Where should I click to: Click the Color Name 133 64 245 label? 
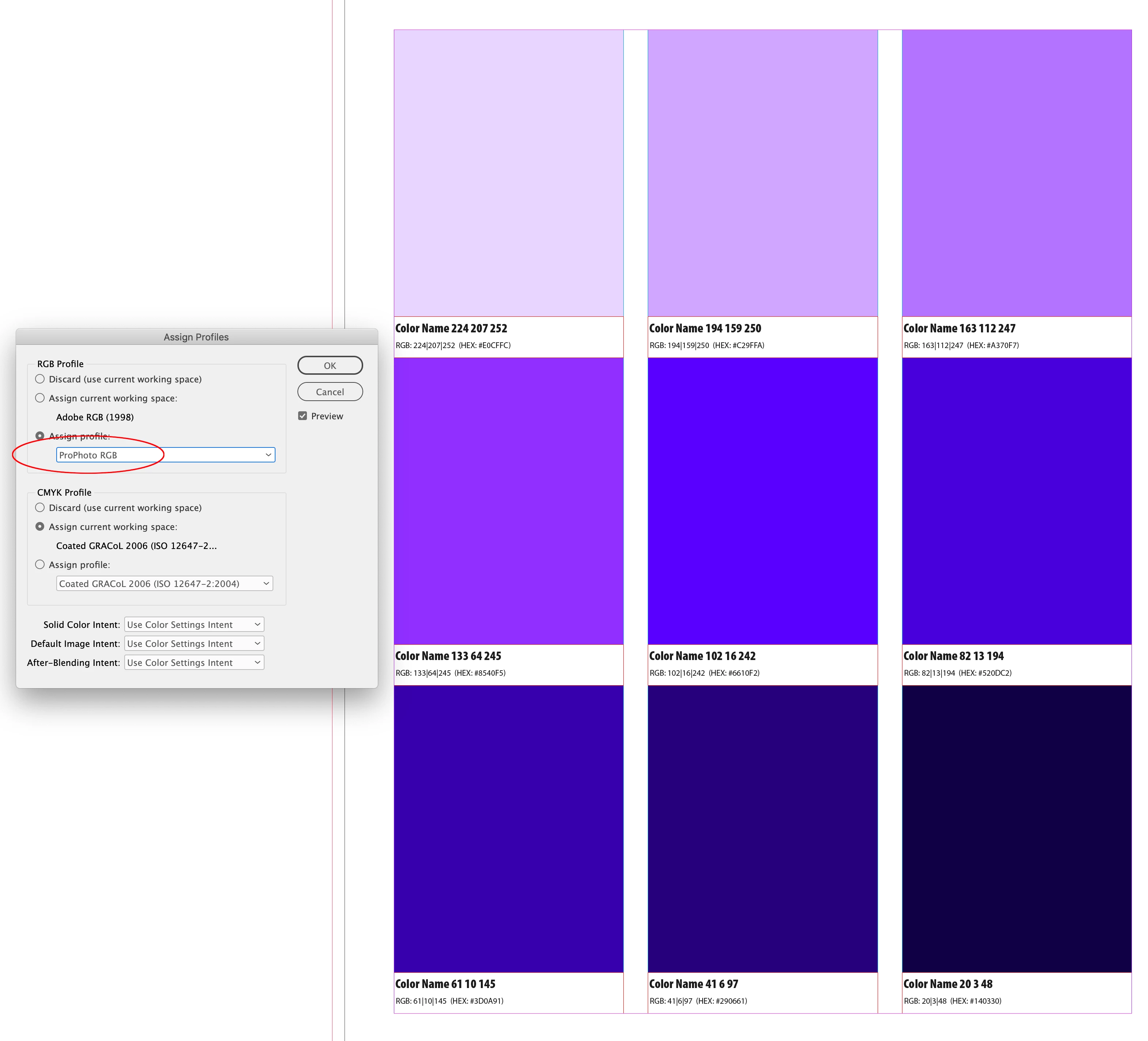tap(448, 656)
